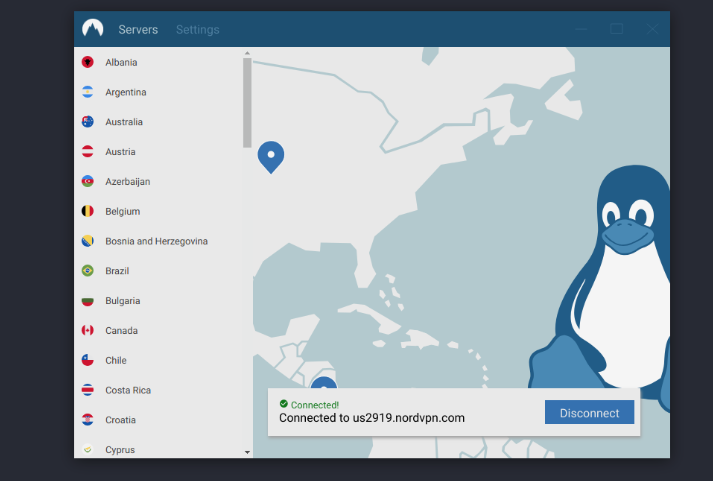Minimize the NordVPN window
This screenshot has width=713, height=481.
[x=581, y=29]
